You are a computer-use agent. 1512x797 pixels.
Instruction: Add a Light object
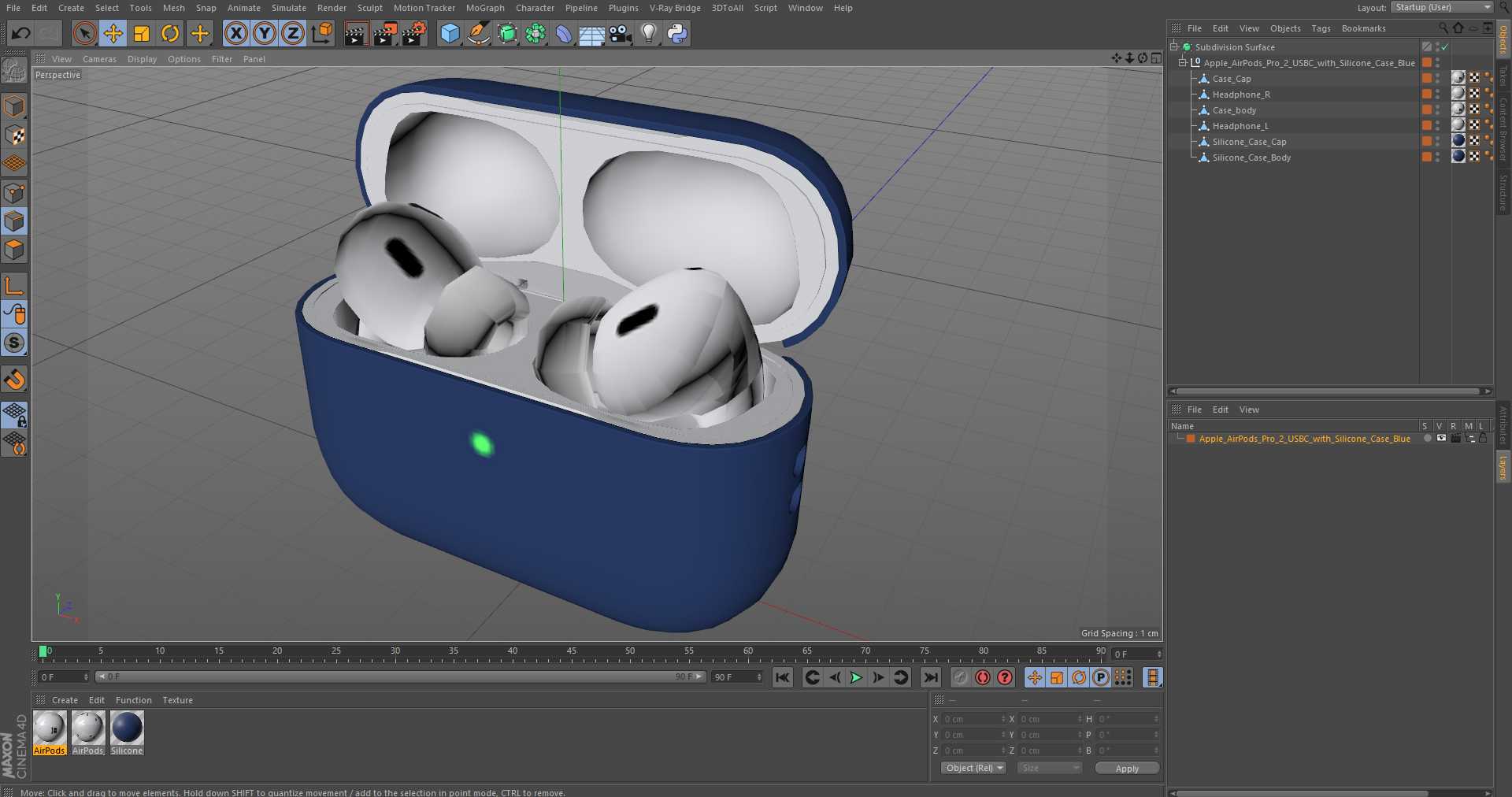(649, 33)
